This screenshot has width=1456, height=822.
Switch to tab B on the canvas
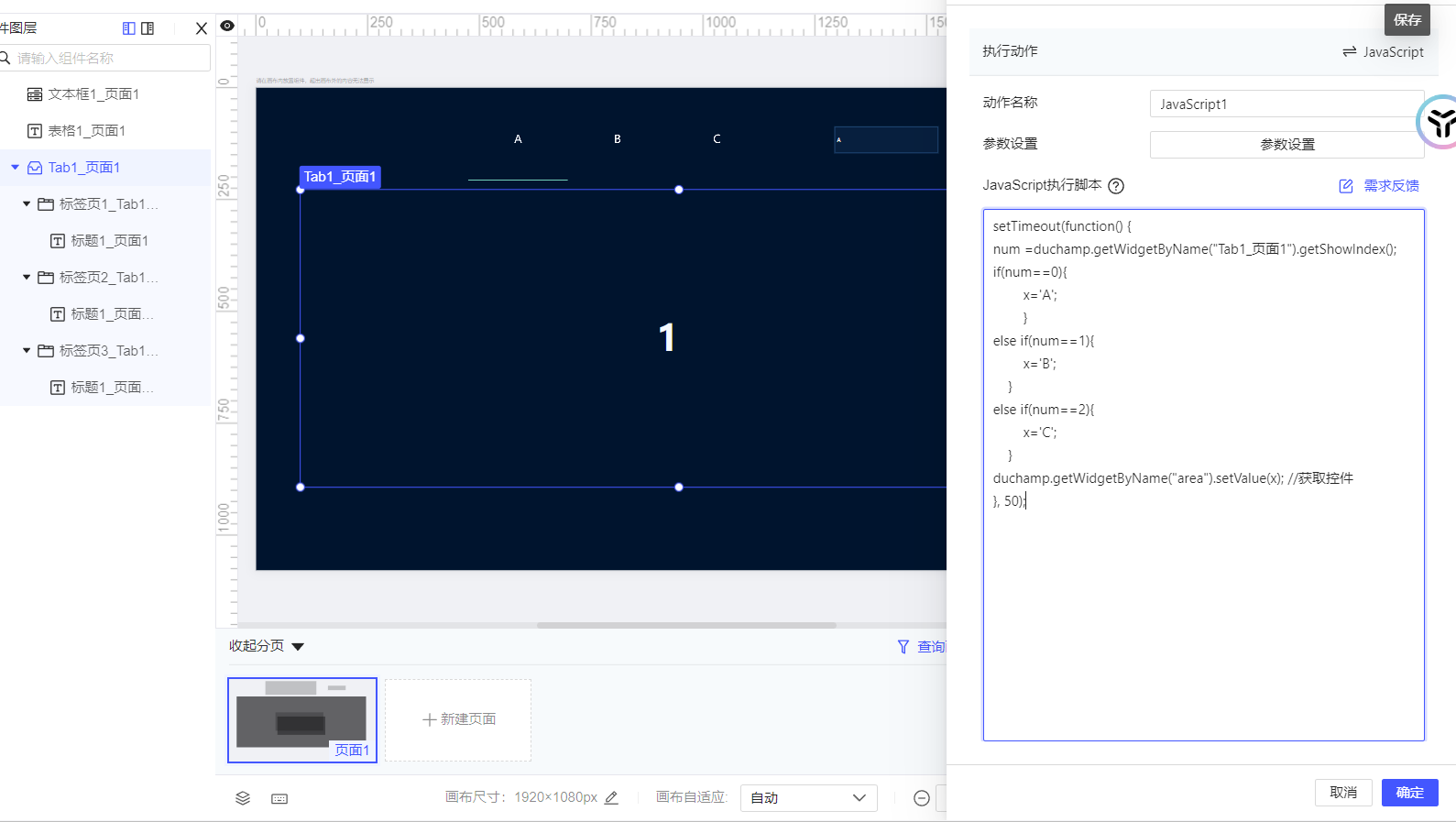point(618,139)
